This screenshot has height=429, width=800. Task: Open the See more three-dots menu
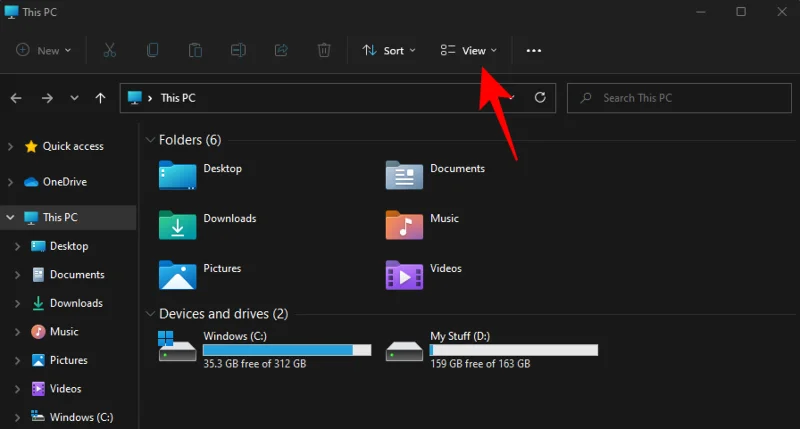tap(534, 51)
